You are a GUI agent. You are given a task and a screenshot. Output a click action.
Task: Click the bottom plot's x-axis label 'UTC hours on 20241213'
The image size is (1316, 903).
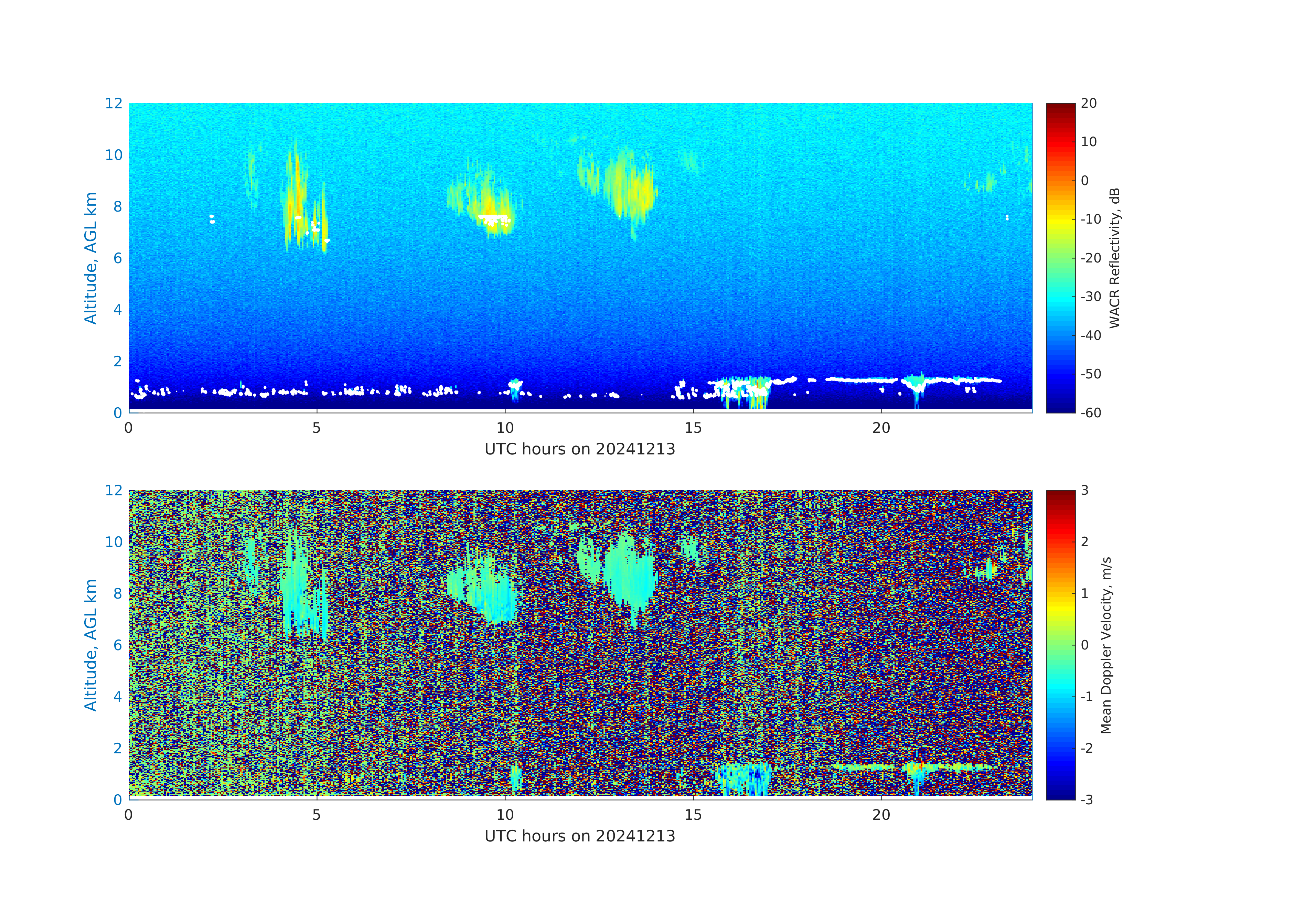point(580,836)
